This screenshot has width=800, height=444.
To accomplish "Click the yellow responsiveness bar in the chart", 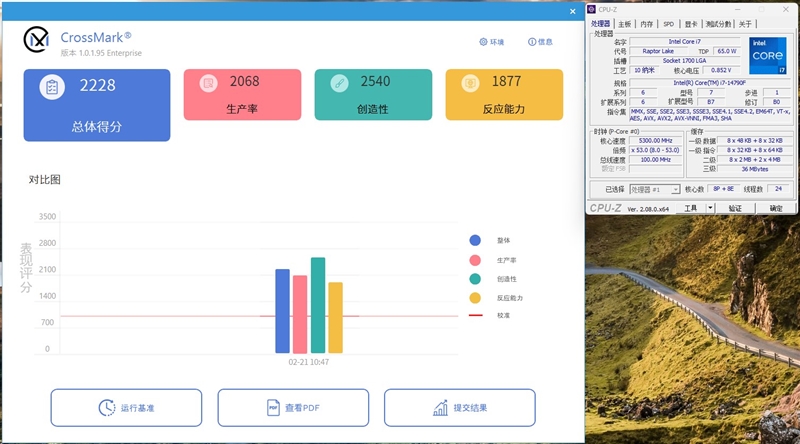I will [335, 317].
